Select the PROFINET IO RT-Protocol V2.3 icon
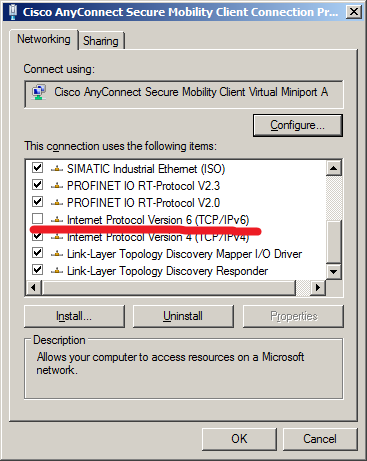The width and height of the screenshot is (367, 461). pyautogui.click(x=57, y=186)
